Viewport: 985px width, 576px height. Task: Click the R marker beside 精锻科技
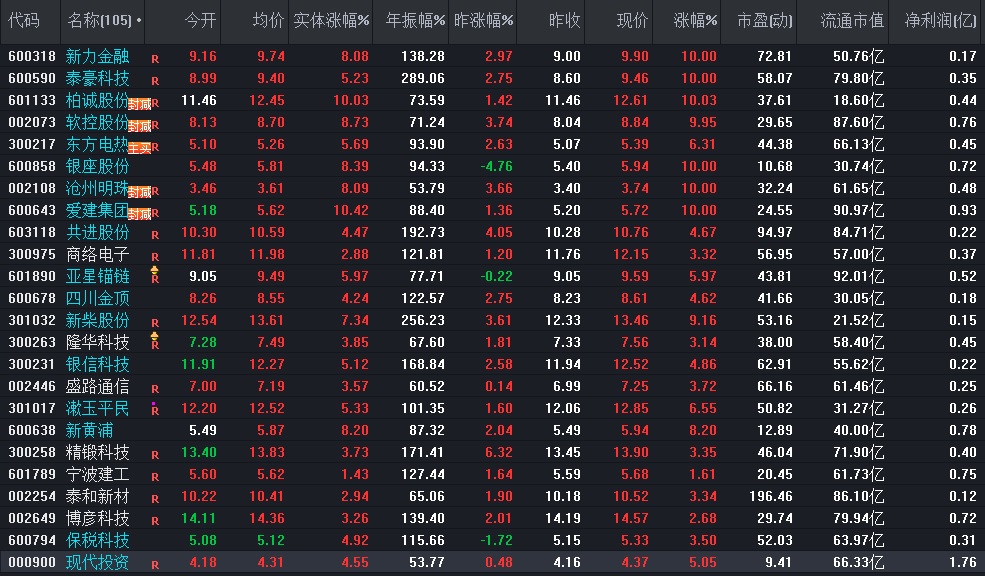(x=155, y=455)
